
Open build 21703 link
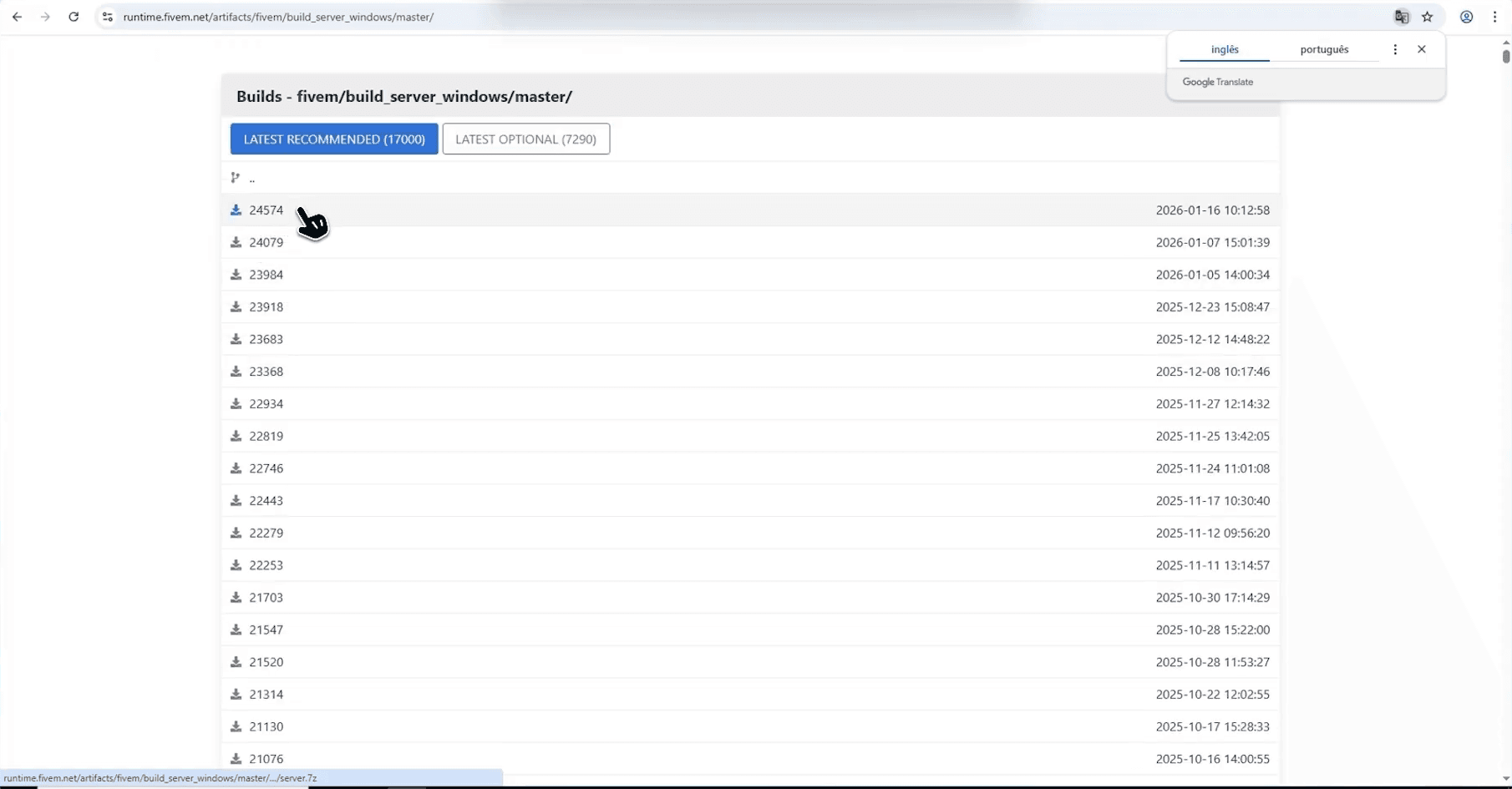pyautogui.click(x=266, y=598)
